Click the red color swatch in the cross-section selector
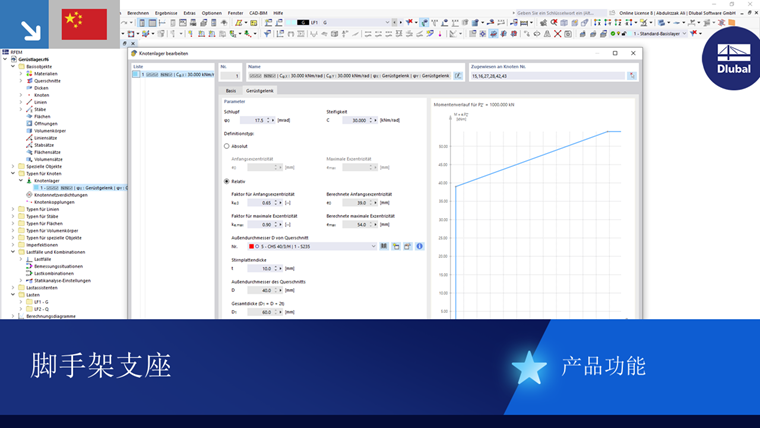 (x=251, y=246)
